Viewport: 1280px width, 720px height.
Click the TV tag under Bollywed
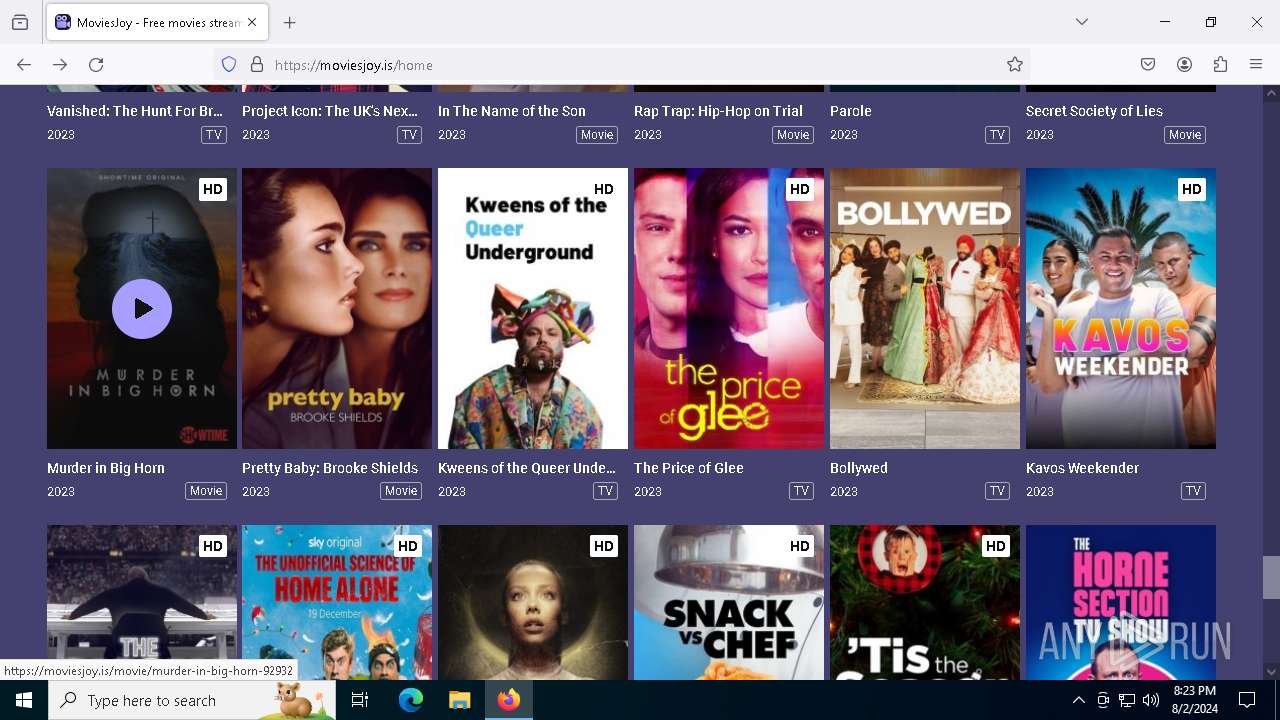pyautogui.click(x=997, y=491)
